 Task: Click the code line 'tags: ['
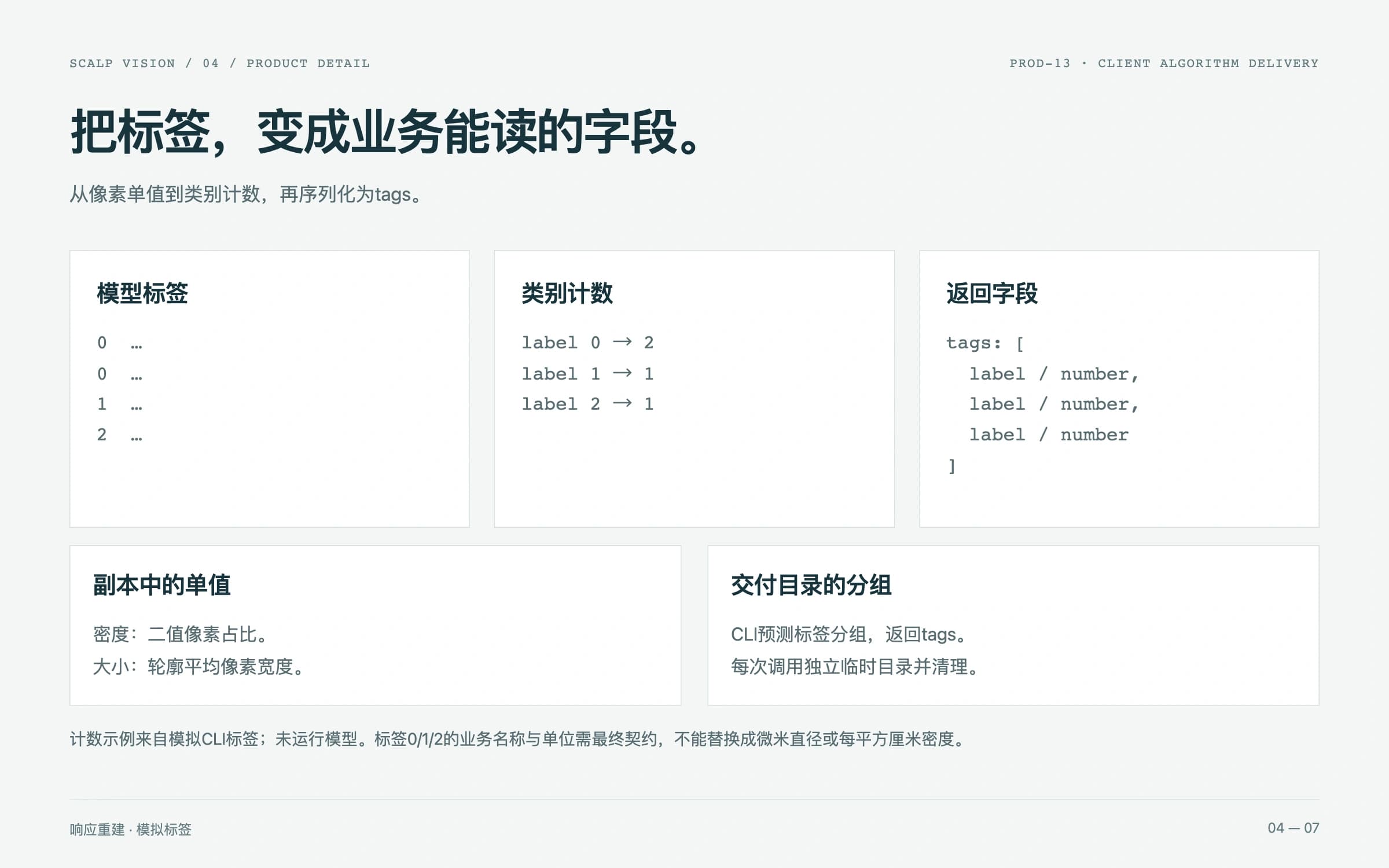985,343
